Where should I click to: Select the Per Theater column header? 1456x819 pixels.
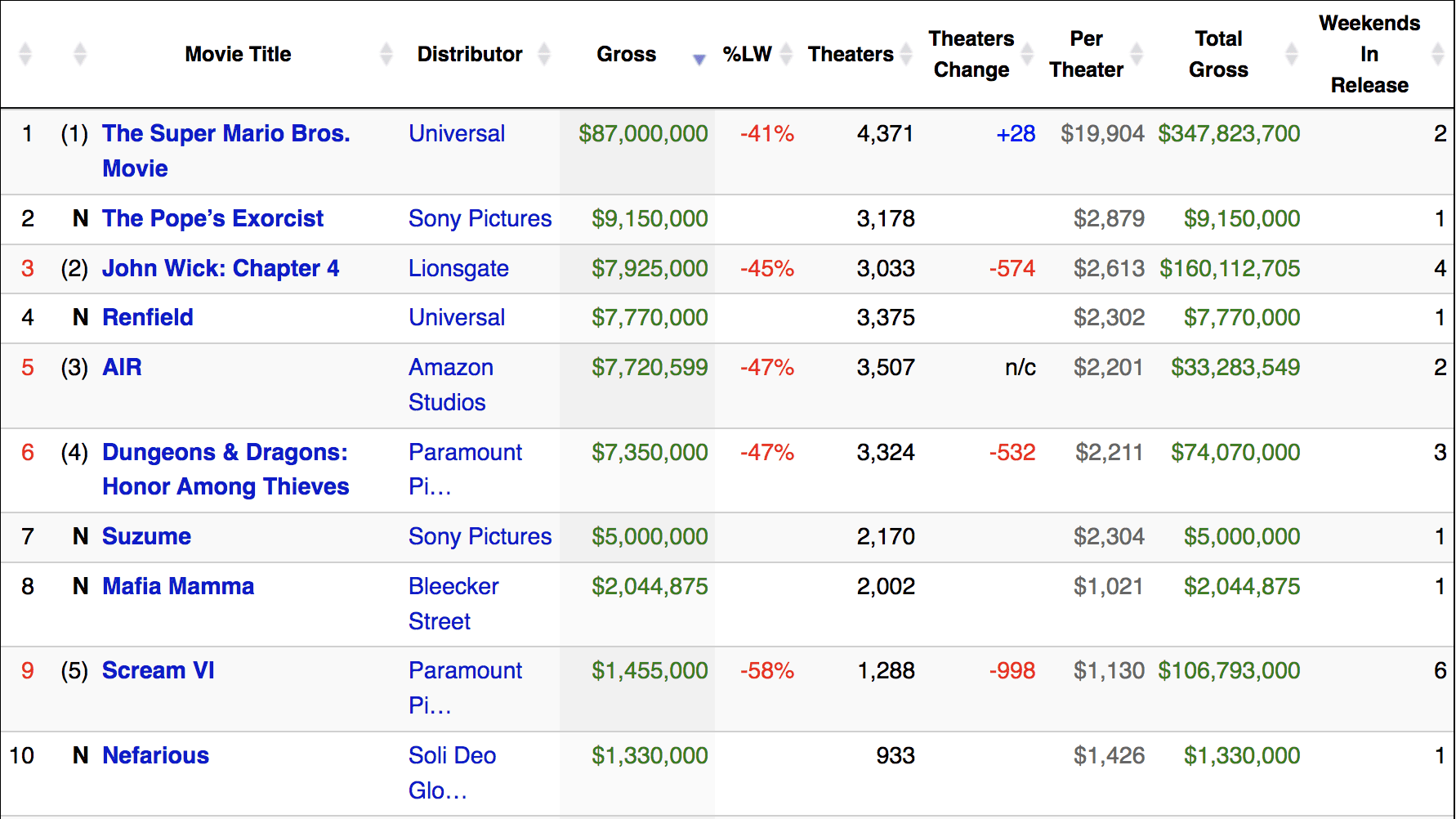click(1087, 54)
